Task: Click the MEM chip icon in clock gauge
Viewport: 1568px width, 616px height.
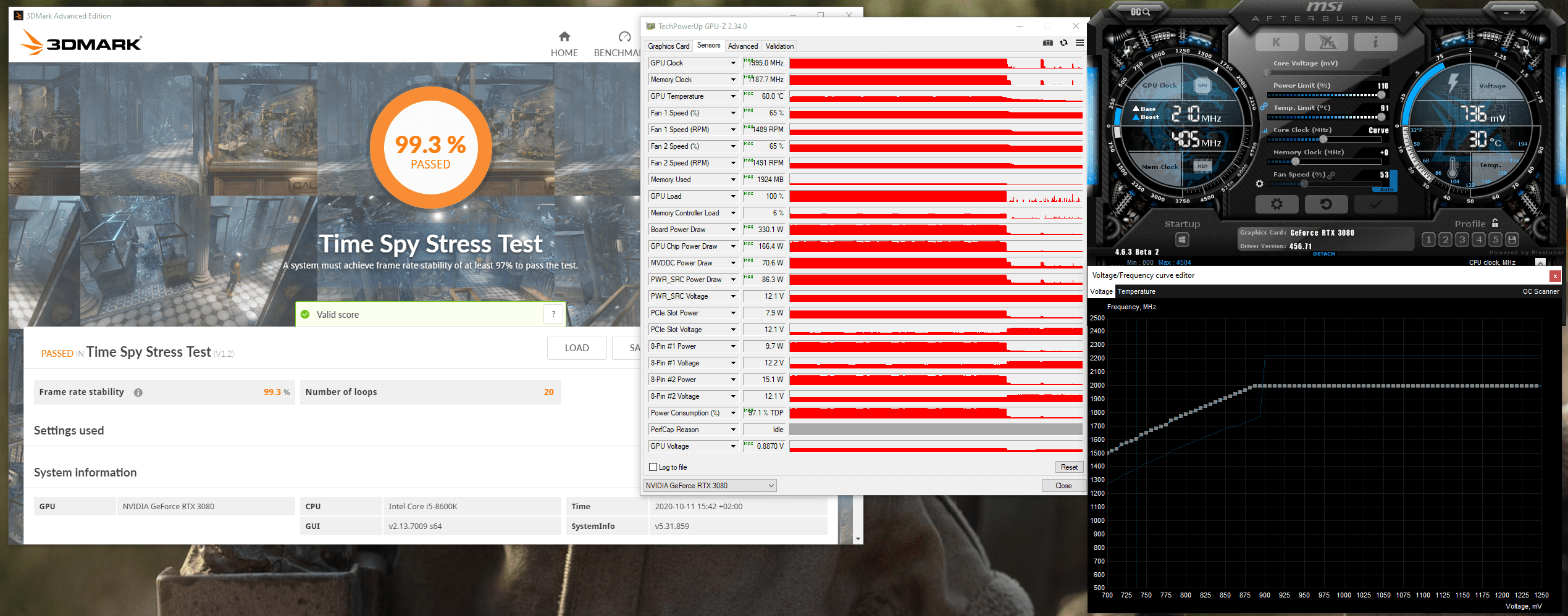Action: pos(1202,166)
